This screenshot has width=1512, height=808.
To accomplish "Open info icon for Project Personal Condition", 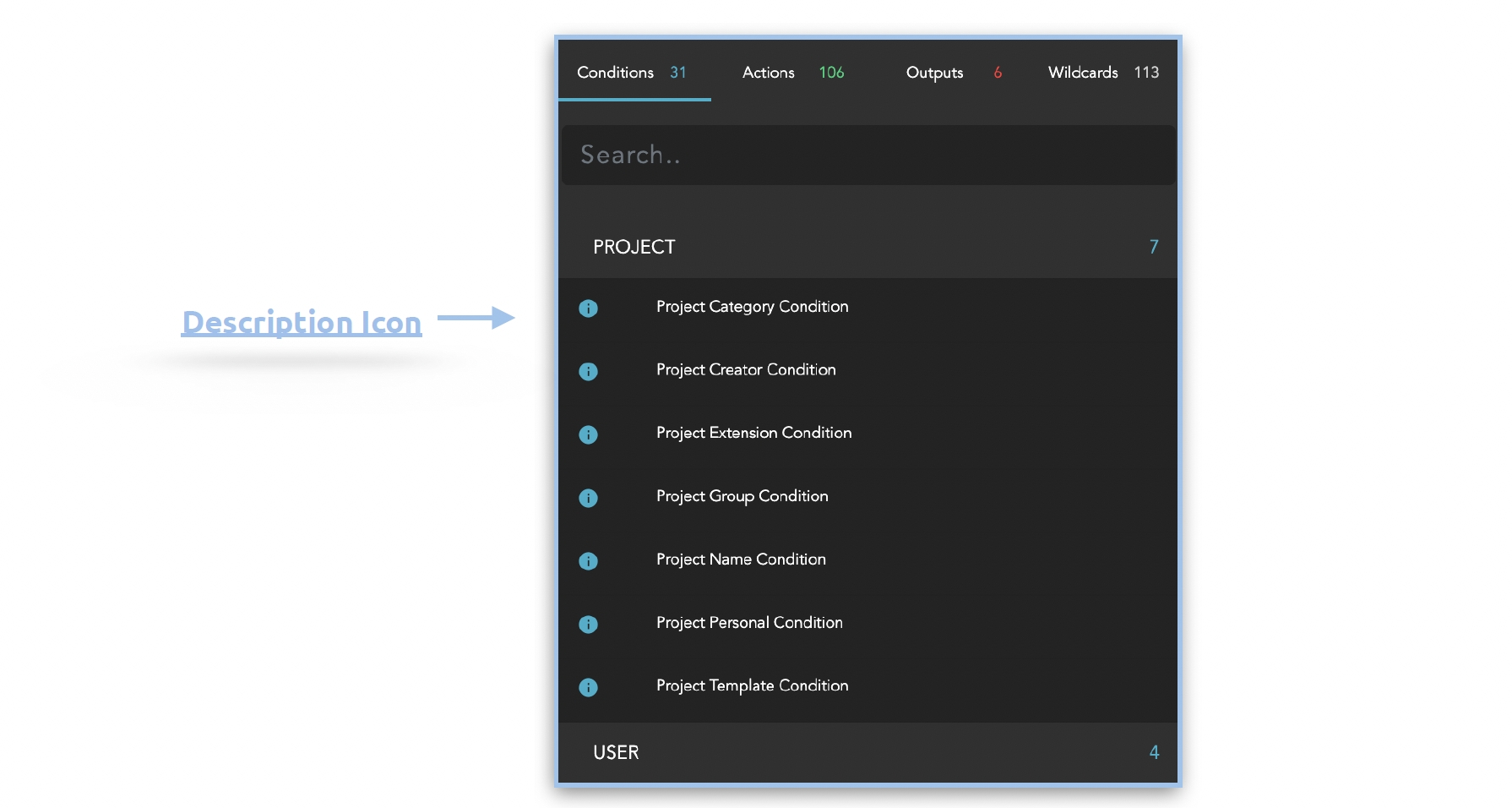I will click(x=588, y=625).
